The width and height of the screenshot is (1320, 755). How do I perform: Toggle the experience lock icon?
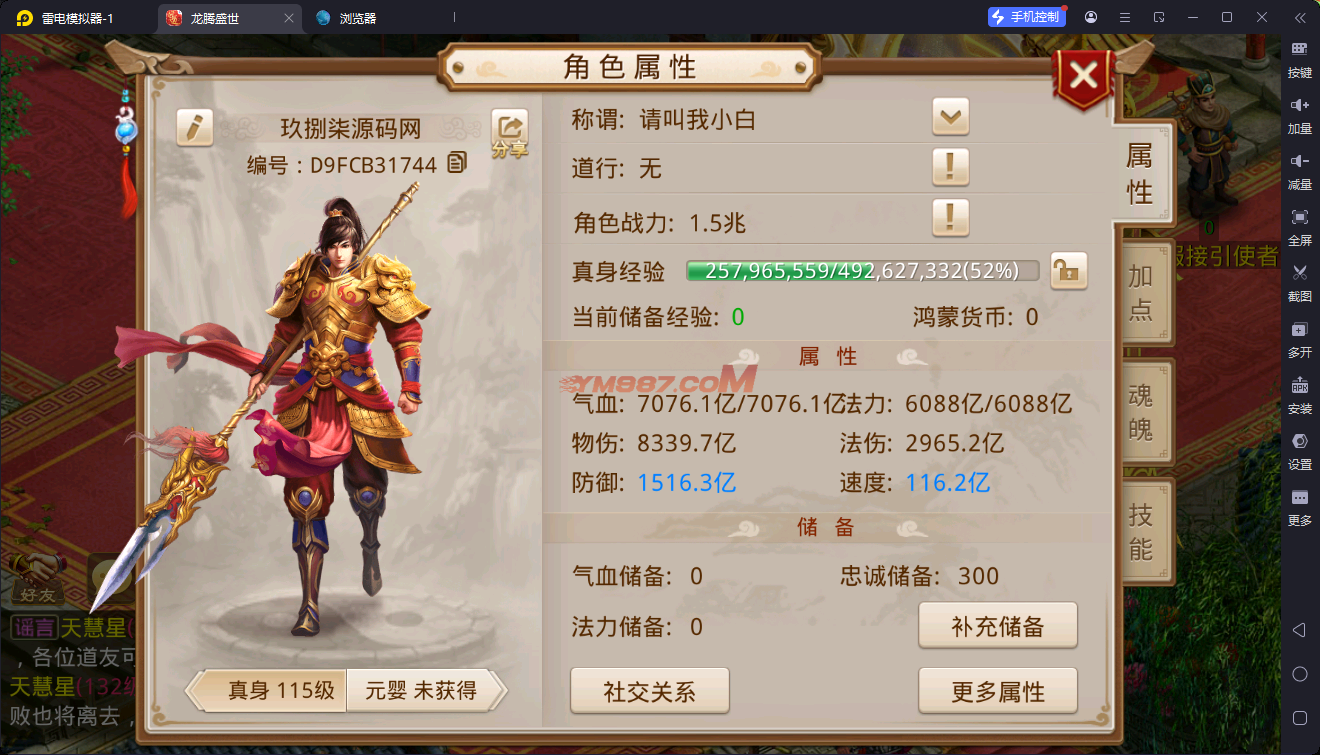pos(1068,270)
